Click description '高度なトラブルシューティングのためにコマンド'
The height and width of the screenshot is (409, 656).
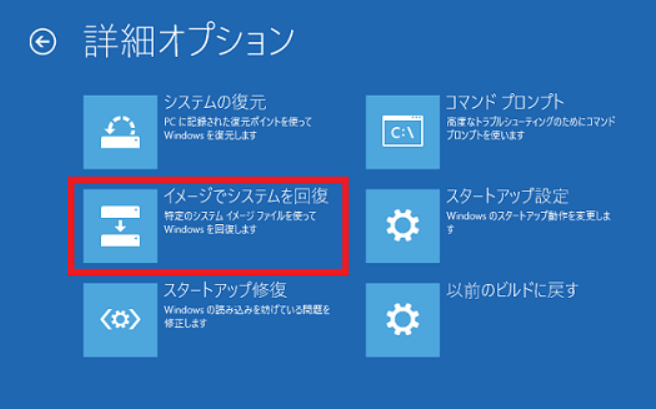tap(530, 122)
